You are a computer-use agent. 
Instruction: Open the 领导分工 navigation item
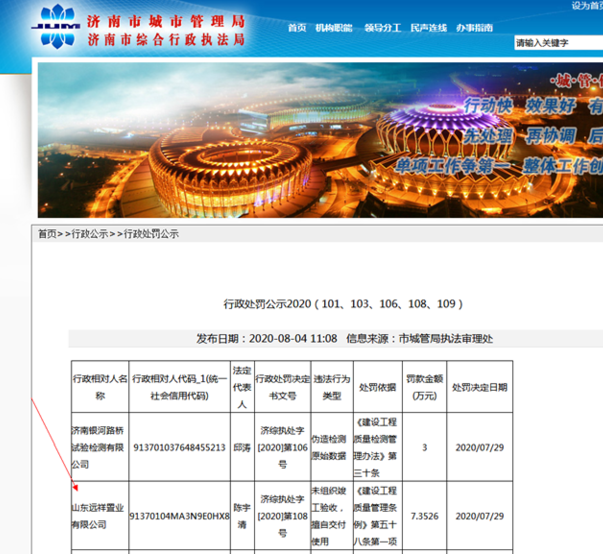click(382, 28)
